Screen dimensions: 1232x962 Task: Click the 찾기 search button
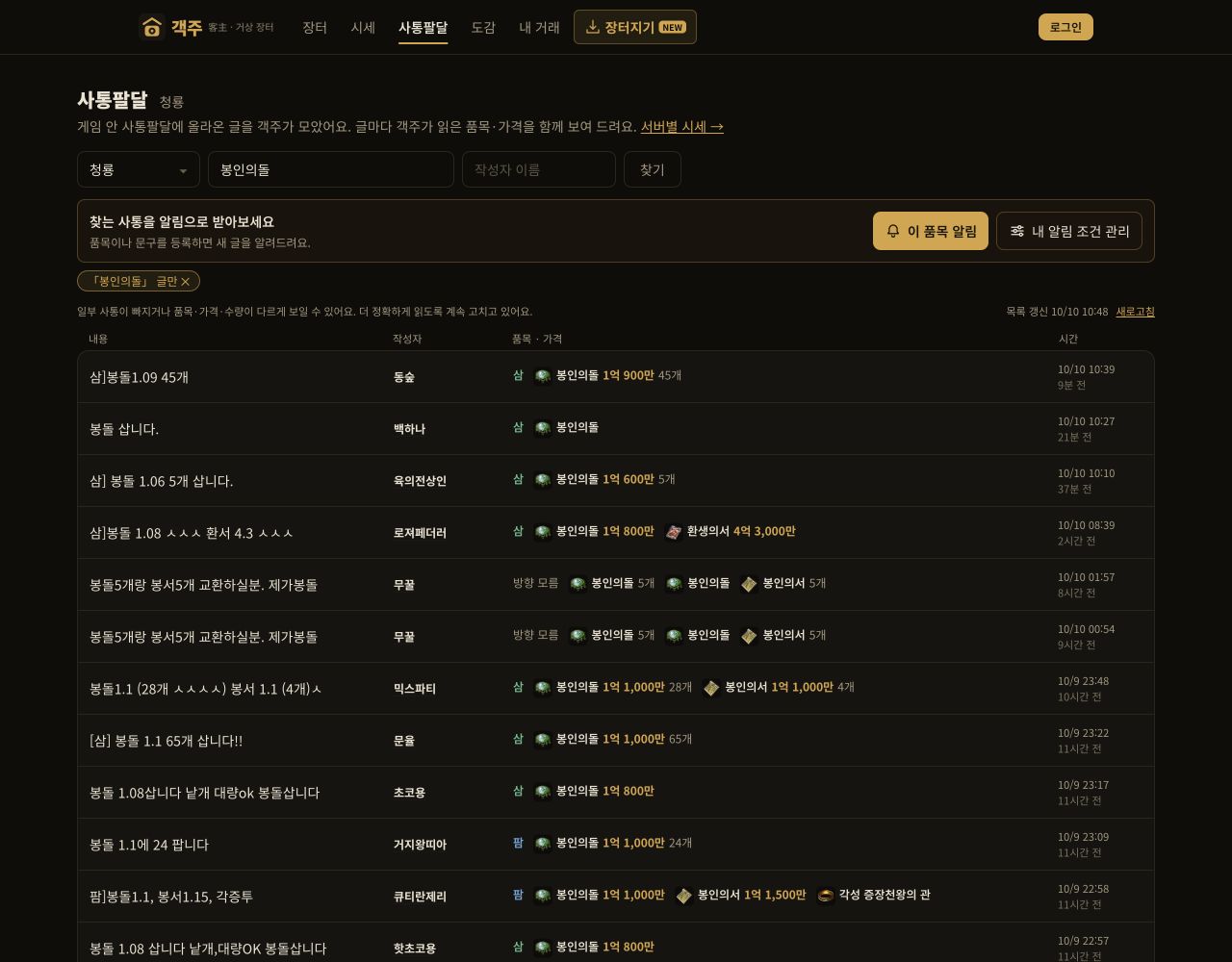coord(653,169)
